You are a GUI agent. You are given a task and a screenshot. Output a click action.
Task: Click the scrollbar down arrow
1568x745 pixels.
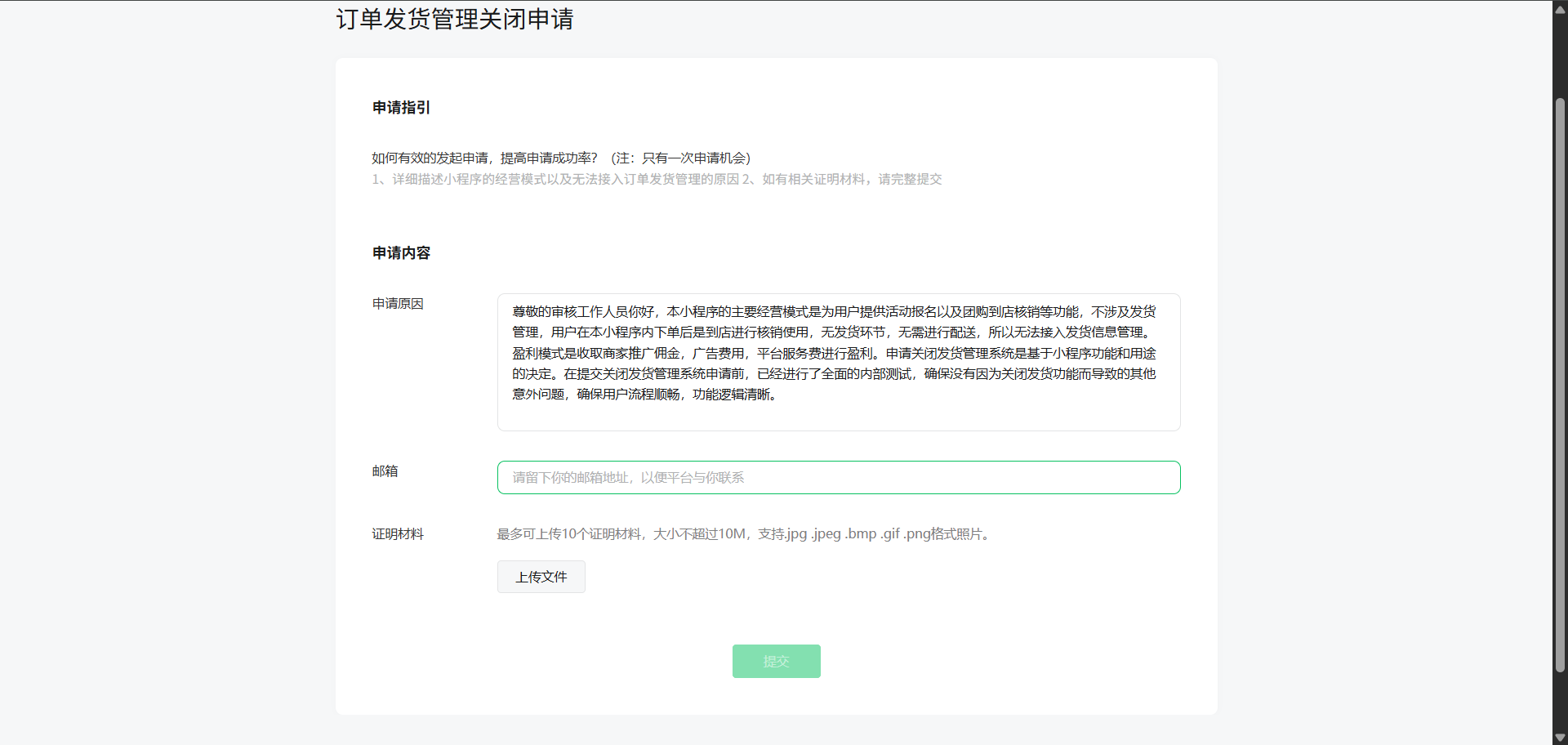1560,737
